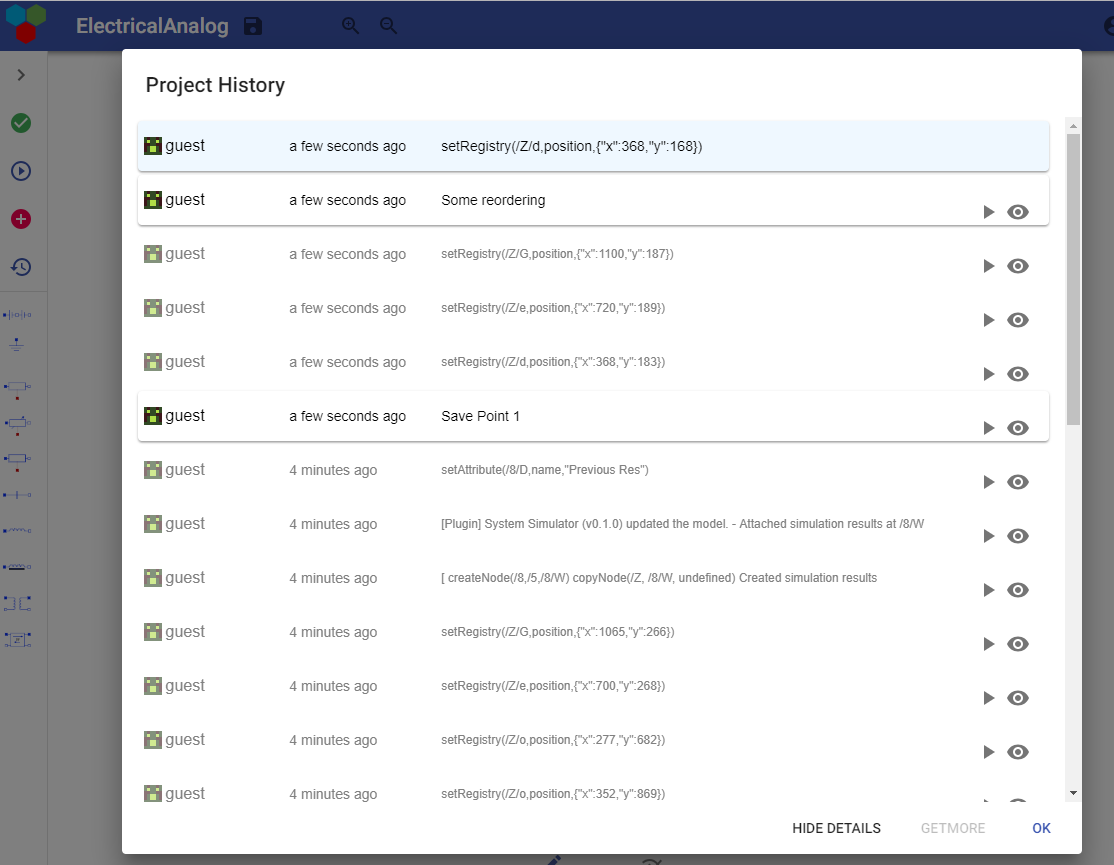Expand the left sidebar chevron

(21, 75)
